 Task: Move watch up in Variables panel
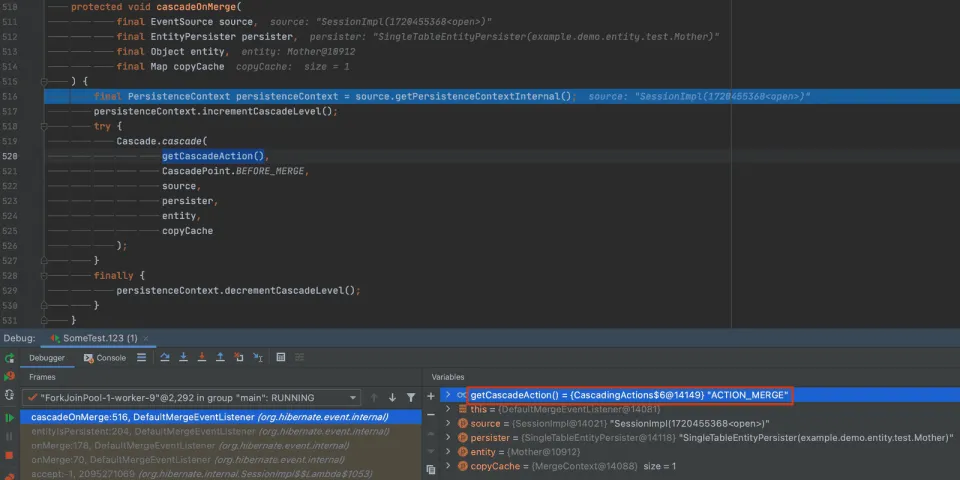click(x=430, y=434)
